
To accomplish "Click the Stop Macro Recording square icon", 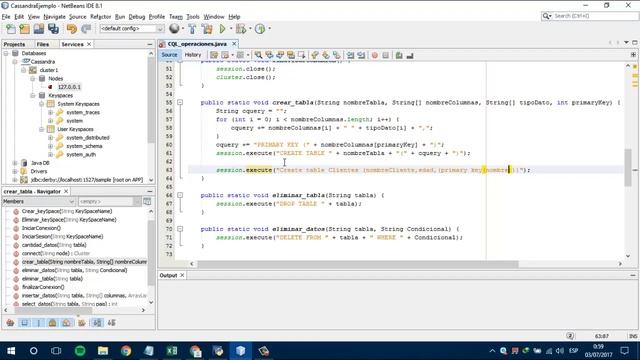I will pyautogui.click(x=386, y=55).
